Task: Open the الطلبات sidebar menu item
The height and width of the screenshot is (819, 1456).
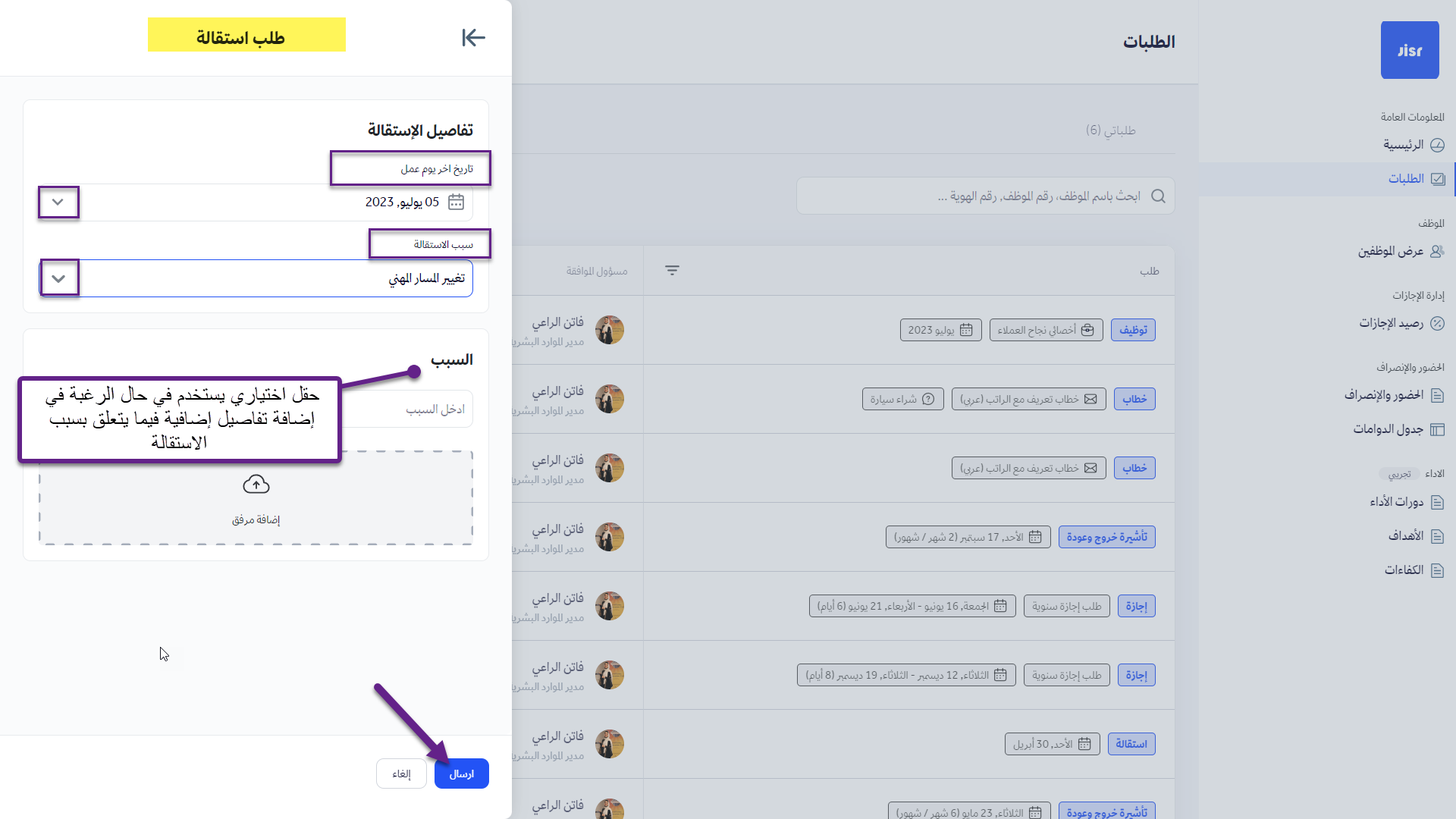Action: 1406,179
